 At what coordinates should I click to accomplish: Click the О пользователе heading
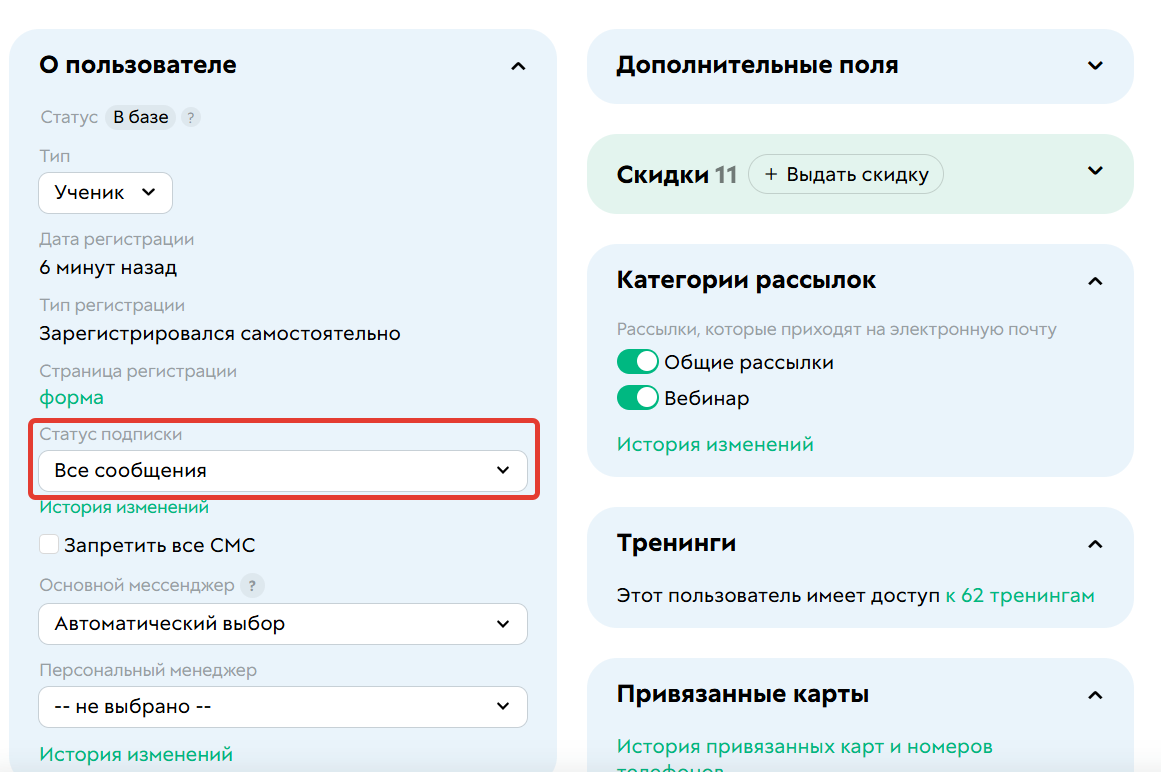tap(138, 65)
